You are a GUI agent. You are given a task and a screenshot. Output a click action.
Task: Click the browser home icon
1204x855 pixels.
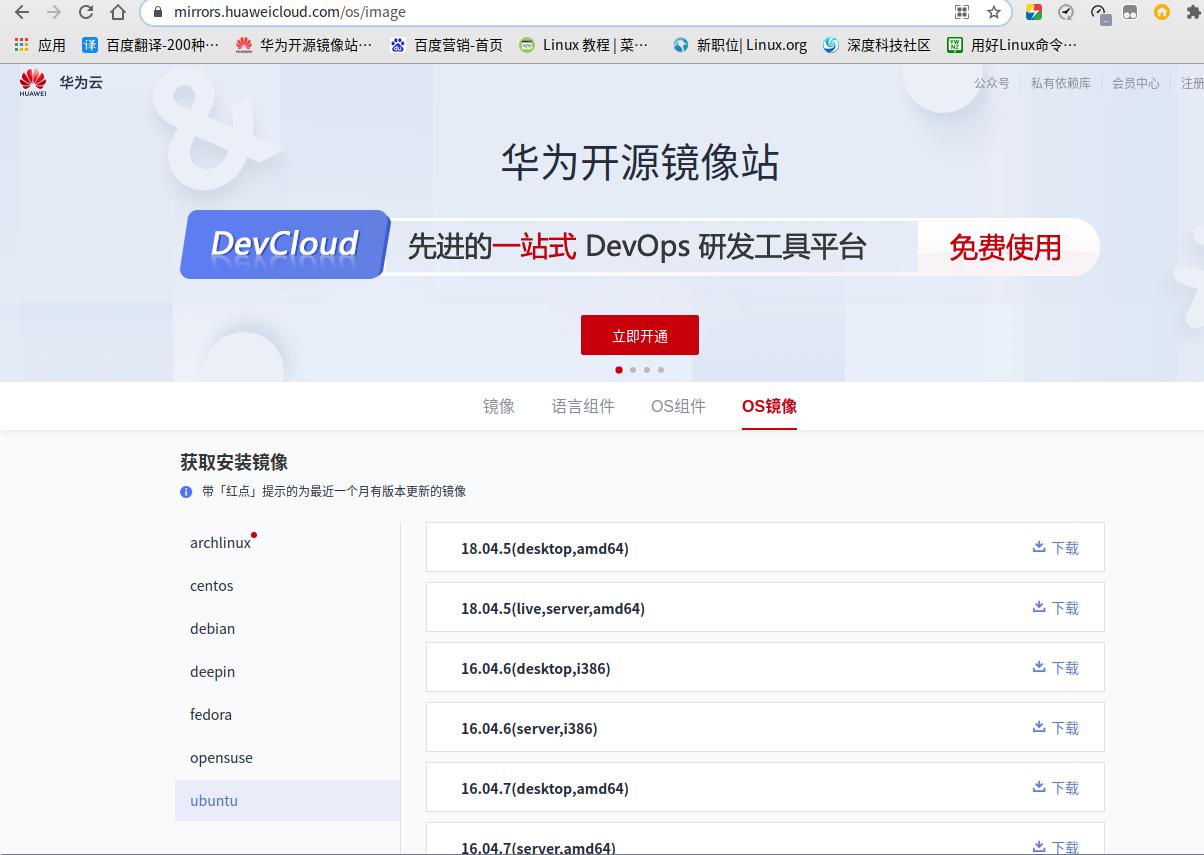click(118, 12)
